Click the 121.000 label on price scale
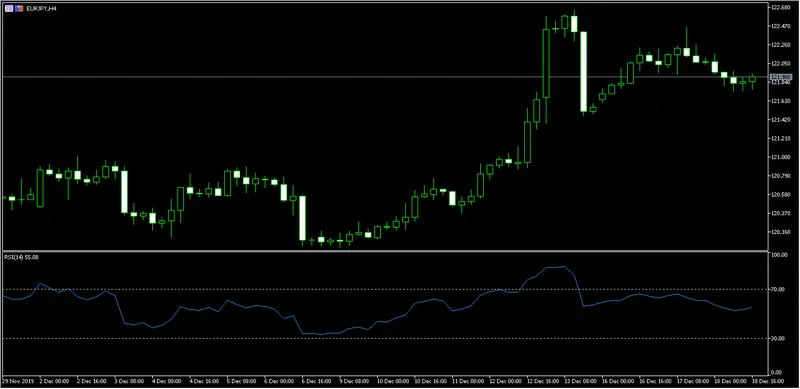 780,157
